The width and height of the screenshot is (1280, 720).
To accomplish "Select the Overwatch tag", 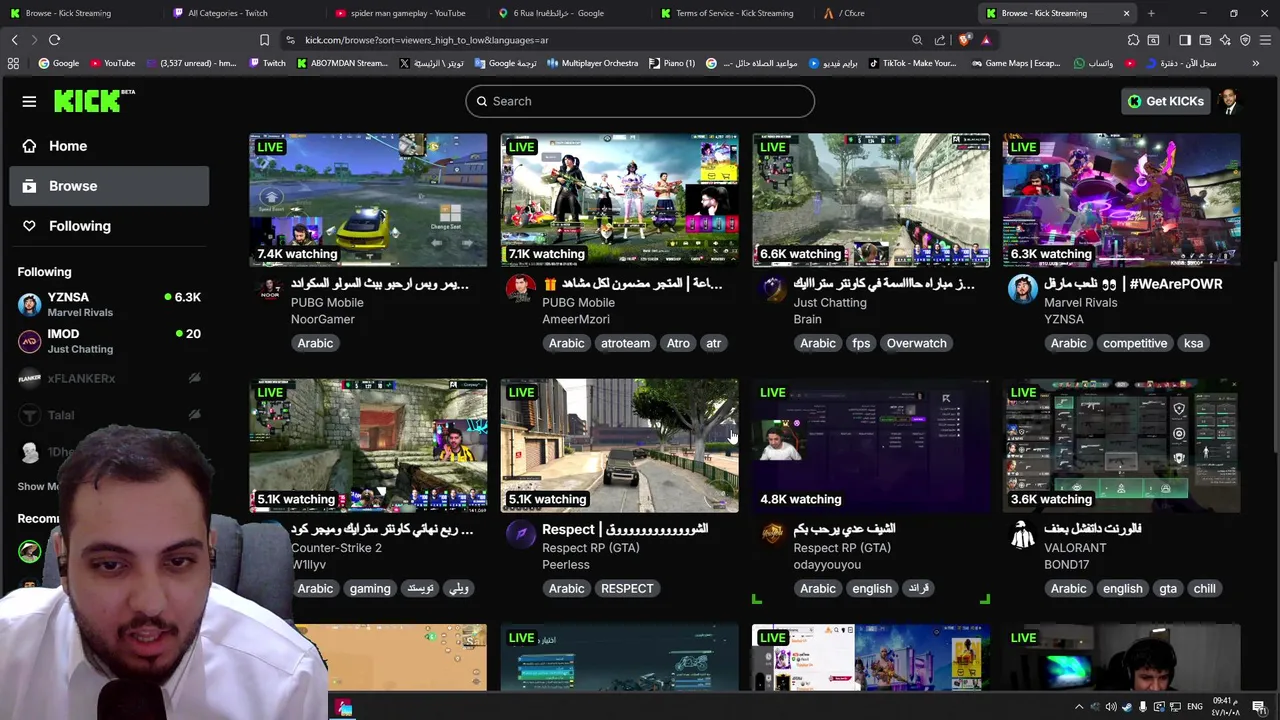I will (x=916, y=343).
